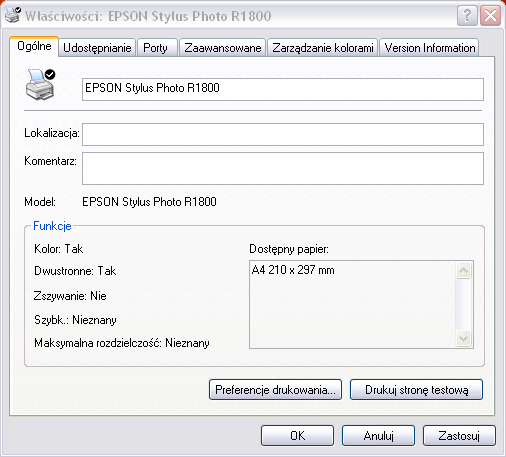Click into the Komentarz text box
506x457 pixels.
click(x=283, y=168)
